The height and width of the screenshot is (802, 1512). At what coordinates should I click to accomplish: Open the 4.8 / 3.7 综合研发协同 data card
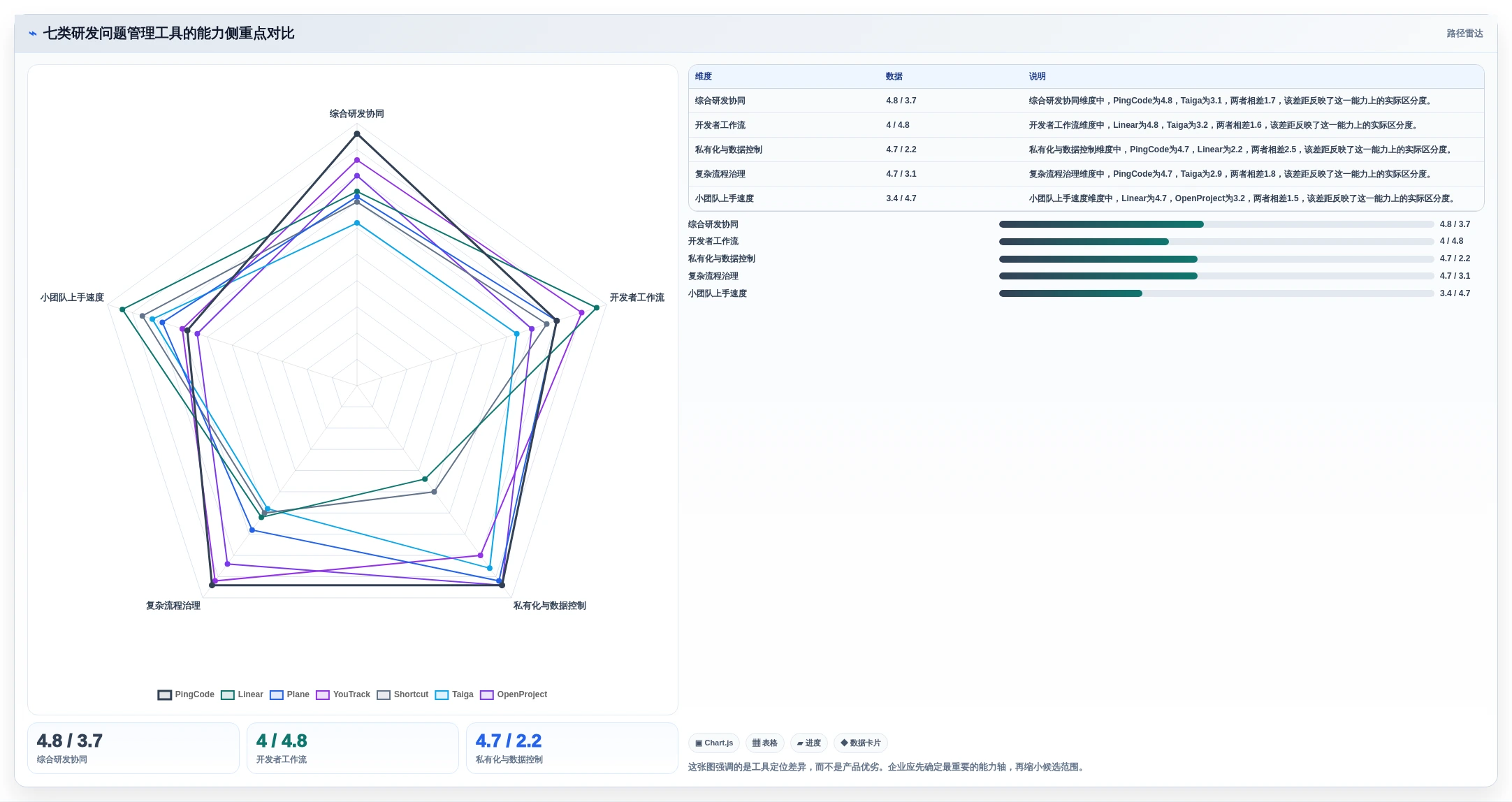(x=133, y=748)
